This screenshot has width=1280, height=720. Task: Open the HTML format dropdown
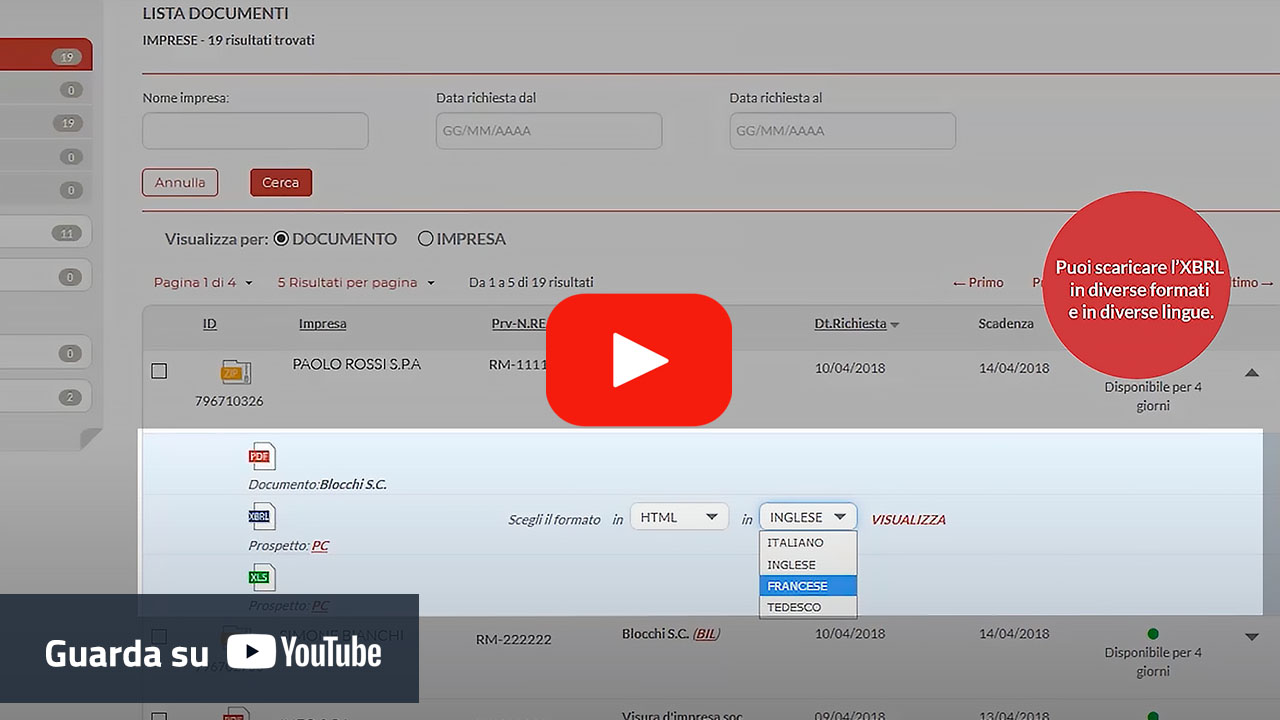[679, 517]
